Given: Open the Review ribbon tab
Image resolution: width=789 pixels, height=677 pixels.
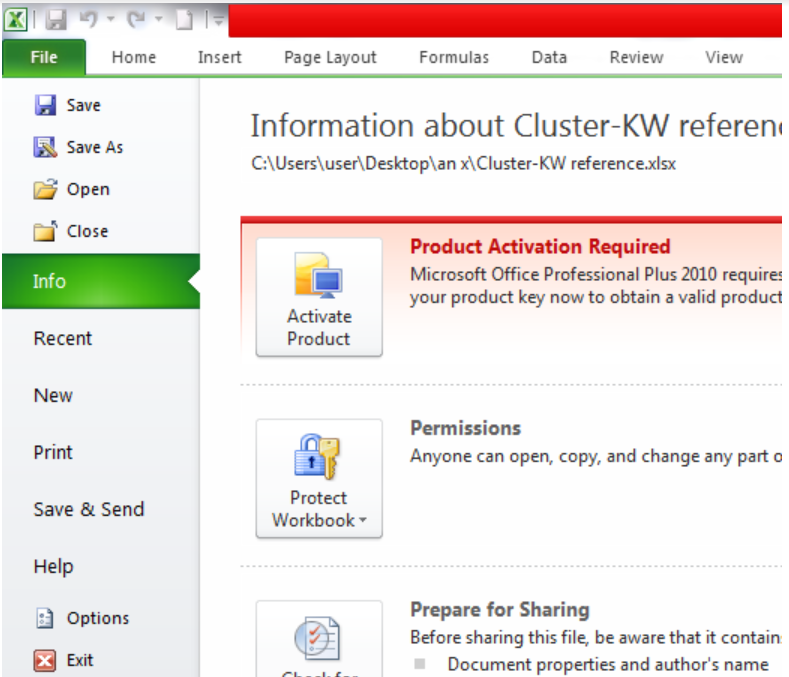Looking at the screenshot, I should pos(636,57).
